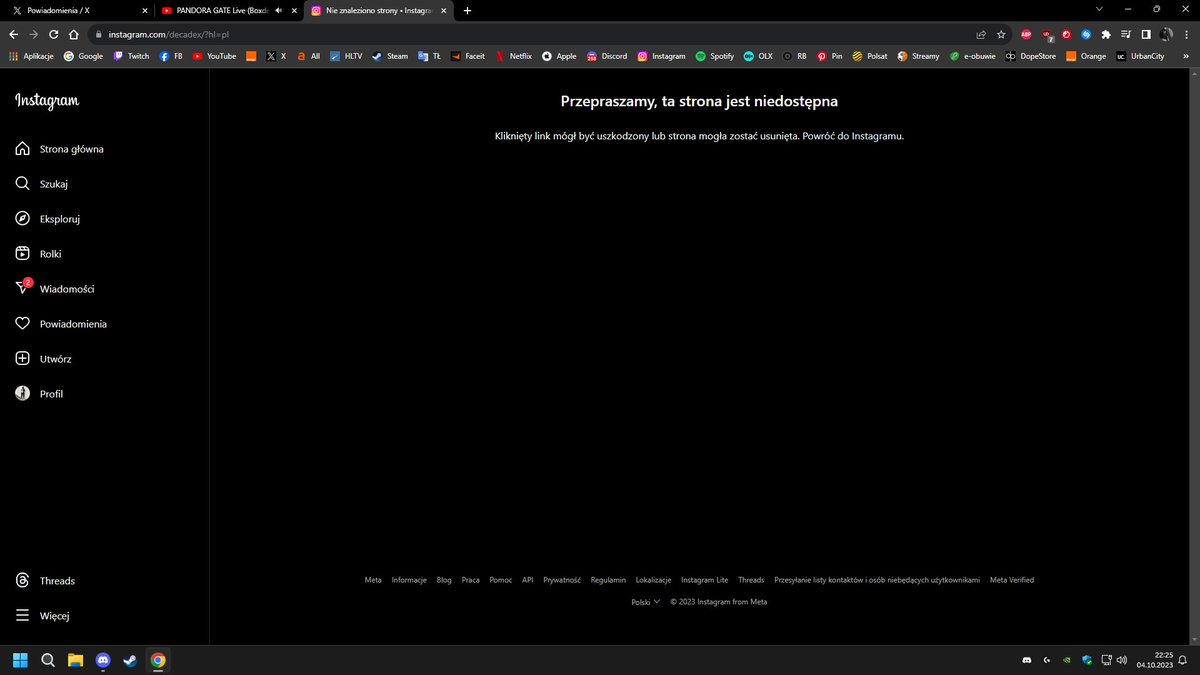Click Powróć do Instagramu link
The width and height of the screenshot is (1200, 675).
click(x=853, y=136)
